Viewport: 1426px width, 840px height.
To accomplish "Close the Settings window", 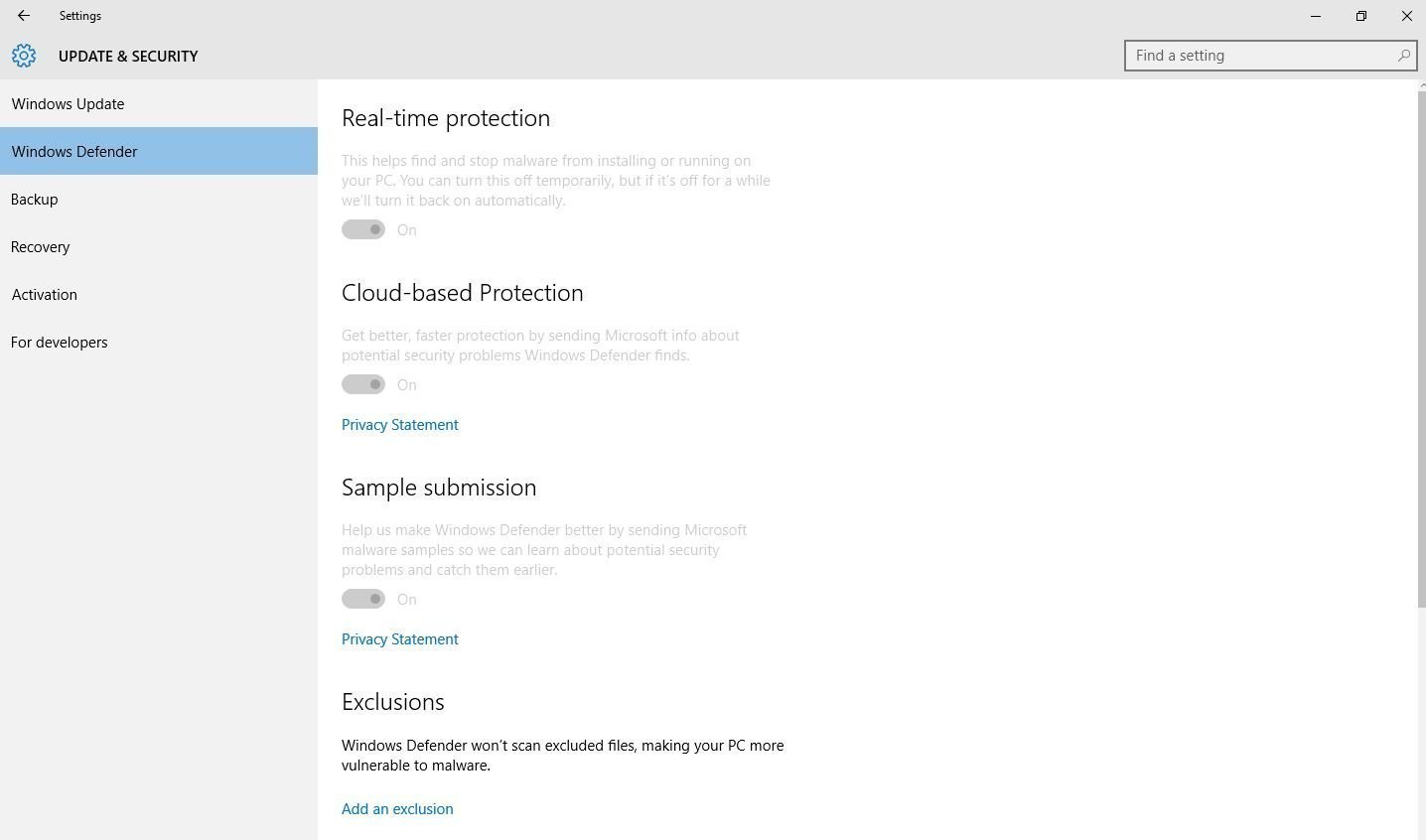I will (1406, 16).
